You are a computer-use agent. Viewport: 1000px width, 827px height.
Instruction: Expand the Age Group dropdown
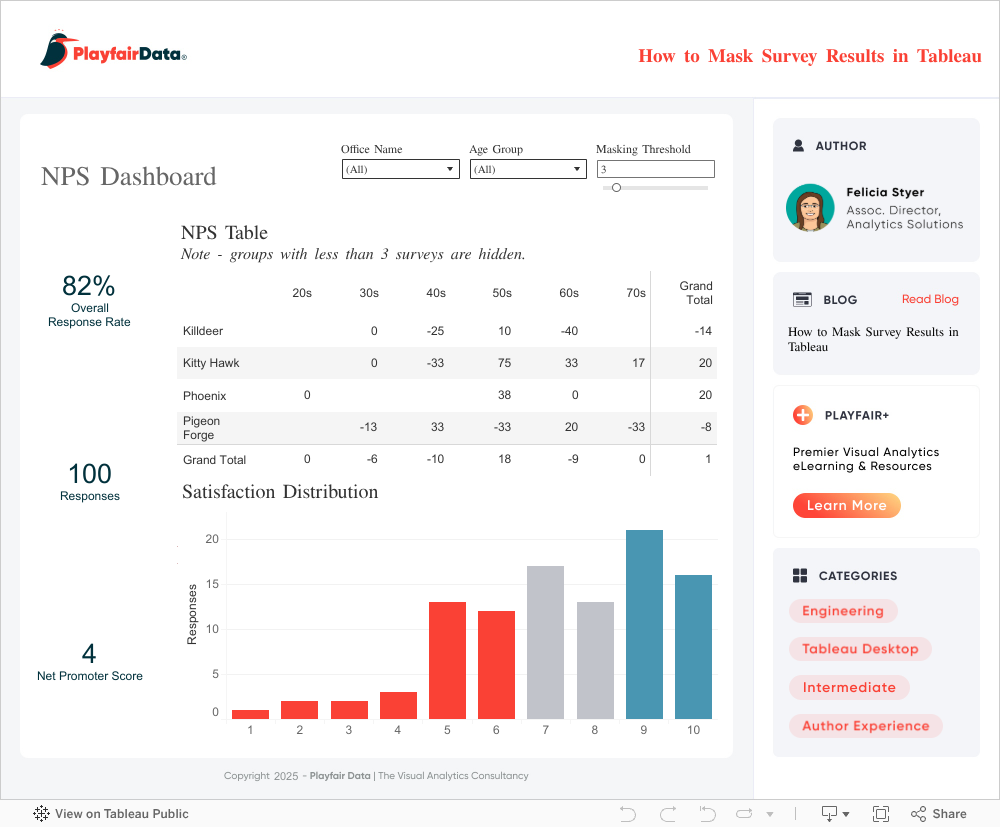click(x=528, y=170)
